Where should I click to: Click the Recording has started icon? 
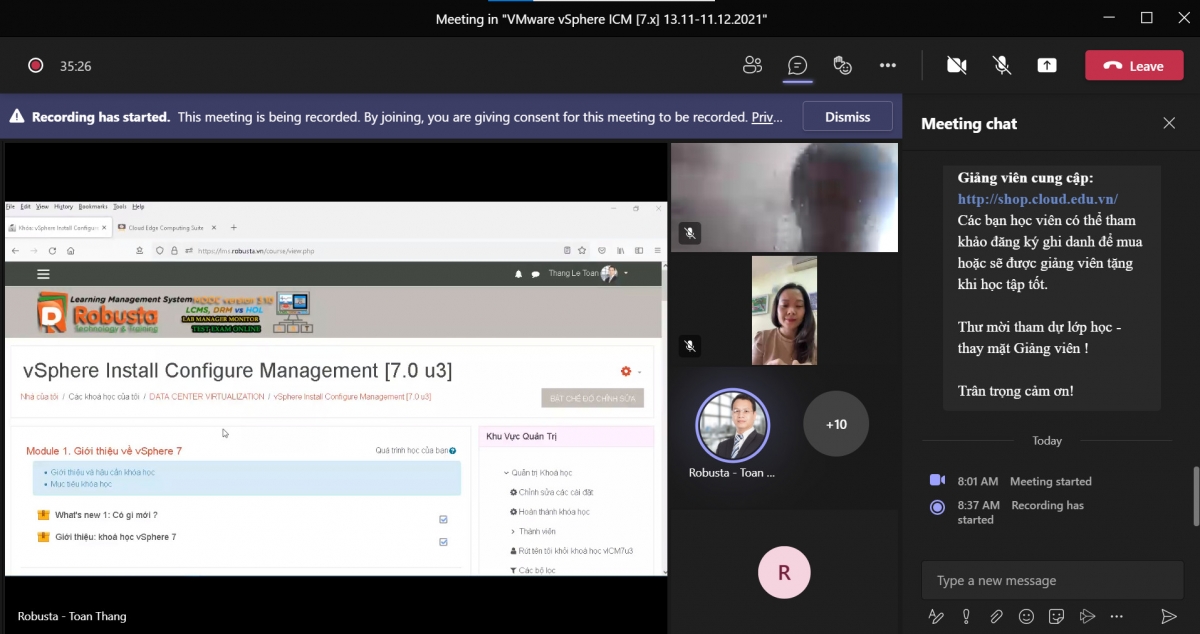pos(937,506)
